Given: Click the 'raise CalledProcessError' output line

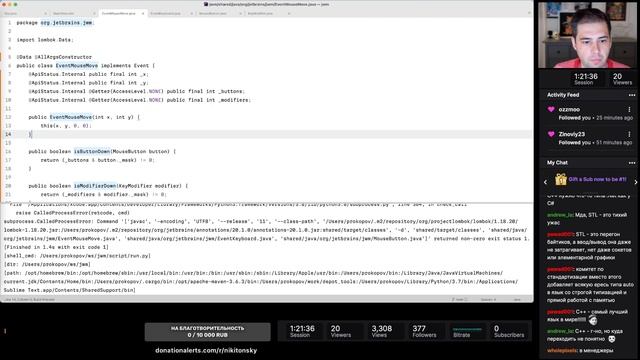Looking at the screenshot, I should 73,213.
